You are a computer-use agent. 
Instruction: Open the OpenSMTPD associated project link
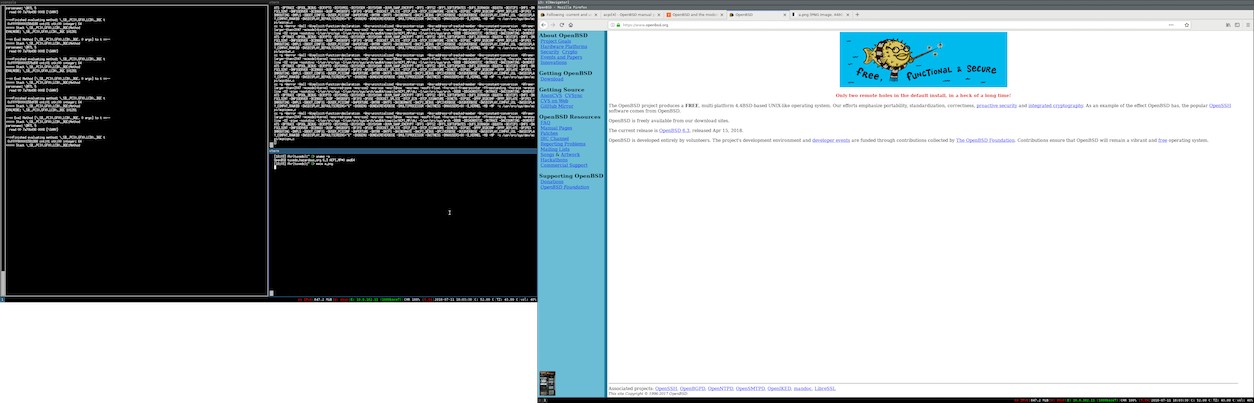click(750, 388)
